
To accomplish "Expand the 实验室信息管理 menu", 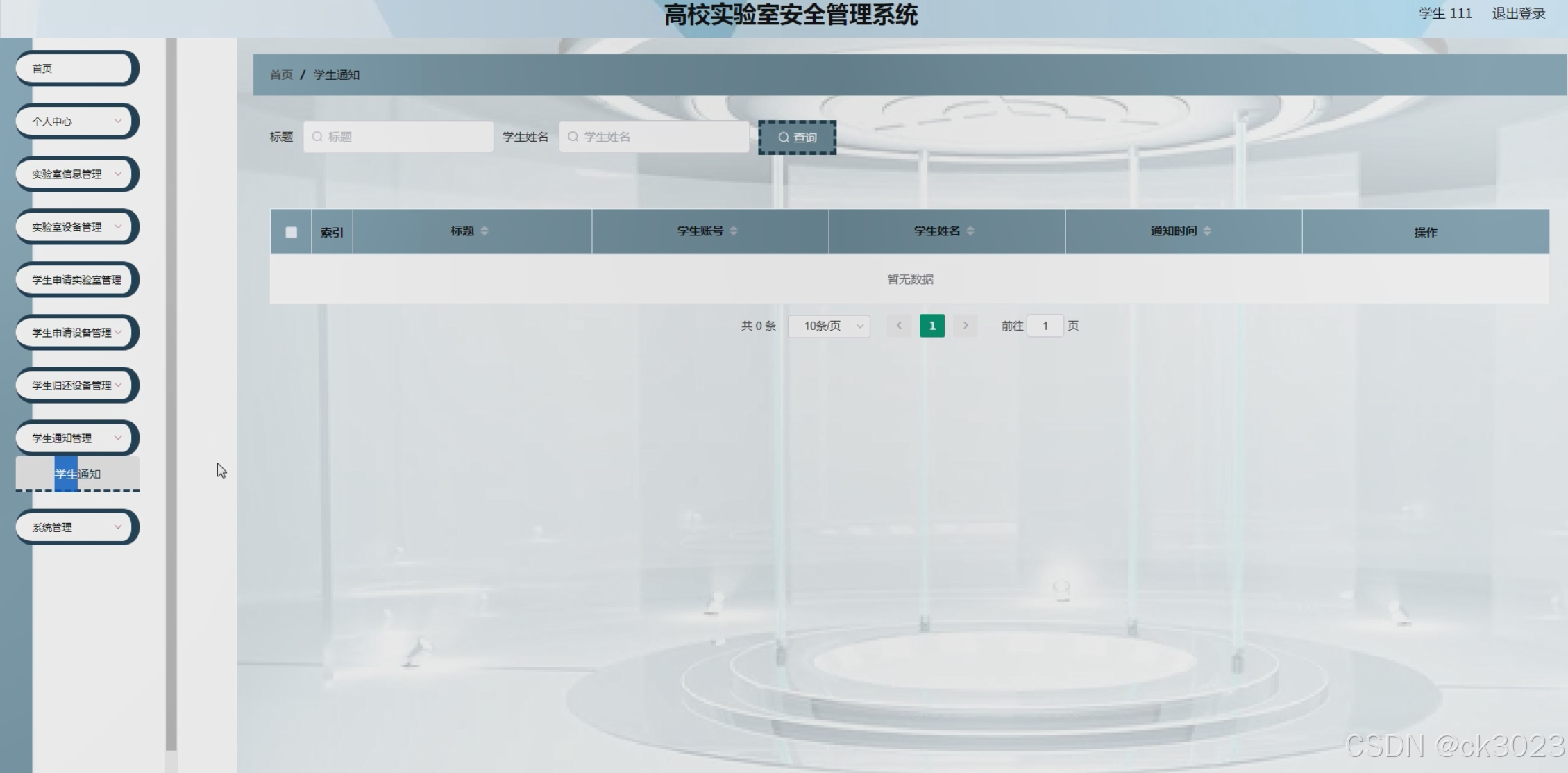I will click(76, 174).
